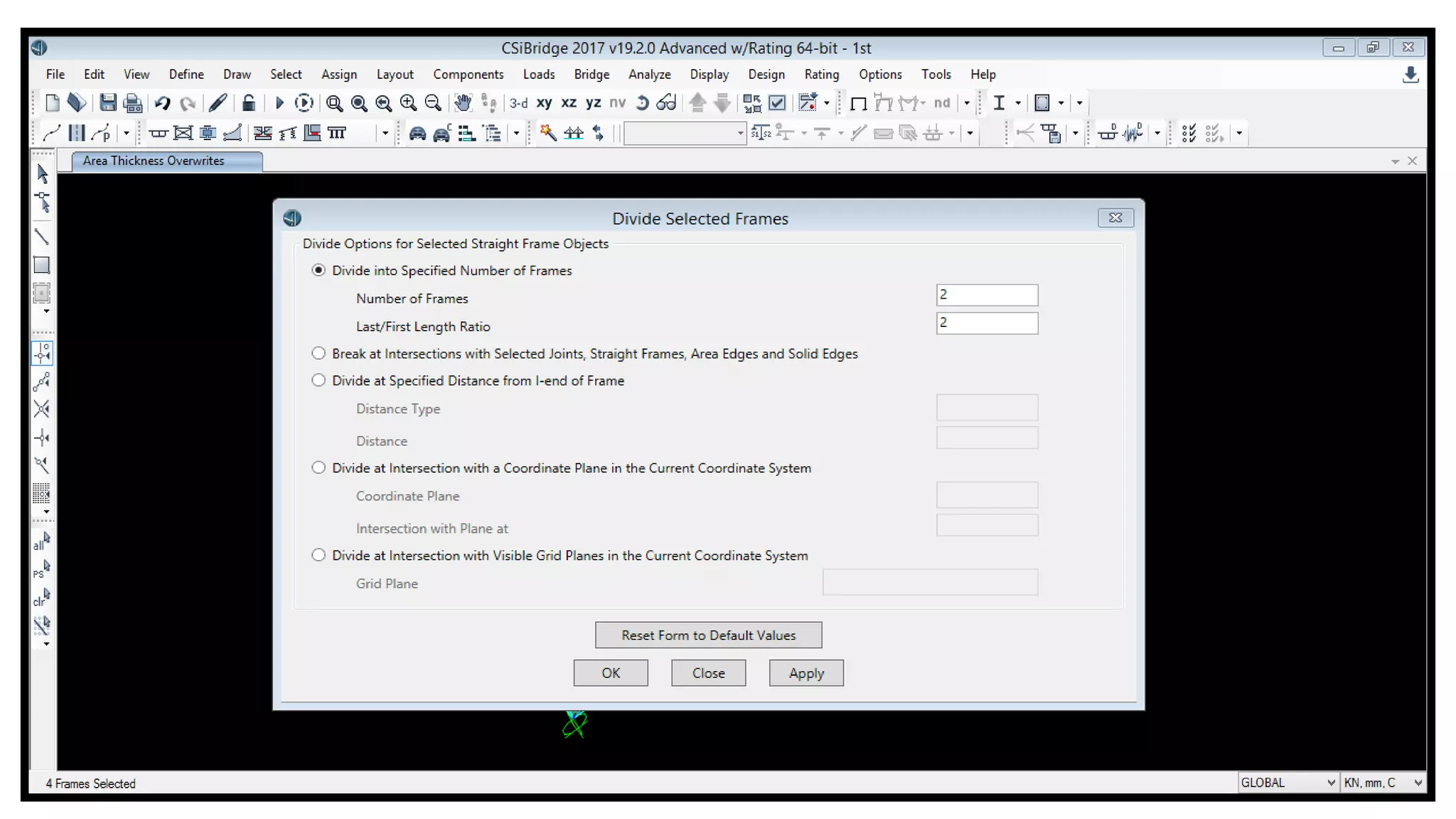Click the vehicles car icon

pyautogui.click(x=417, y=134)
